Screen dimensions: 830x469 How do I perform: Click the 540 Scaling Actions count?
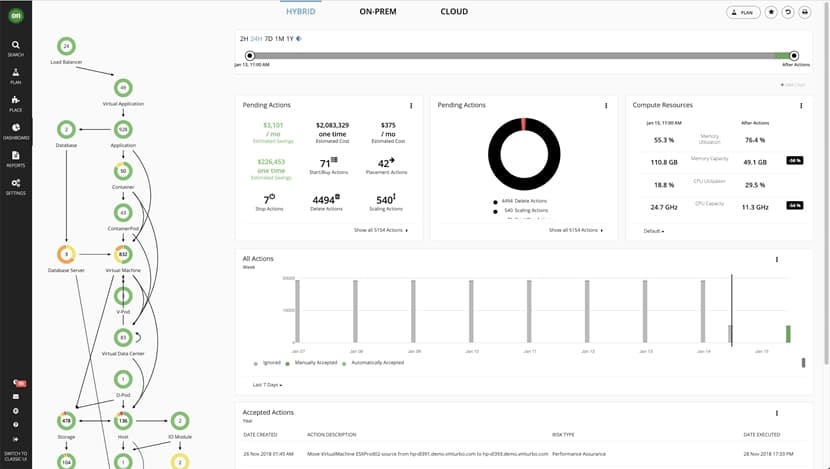pyautogui.click(x=386, y=200)
